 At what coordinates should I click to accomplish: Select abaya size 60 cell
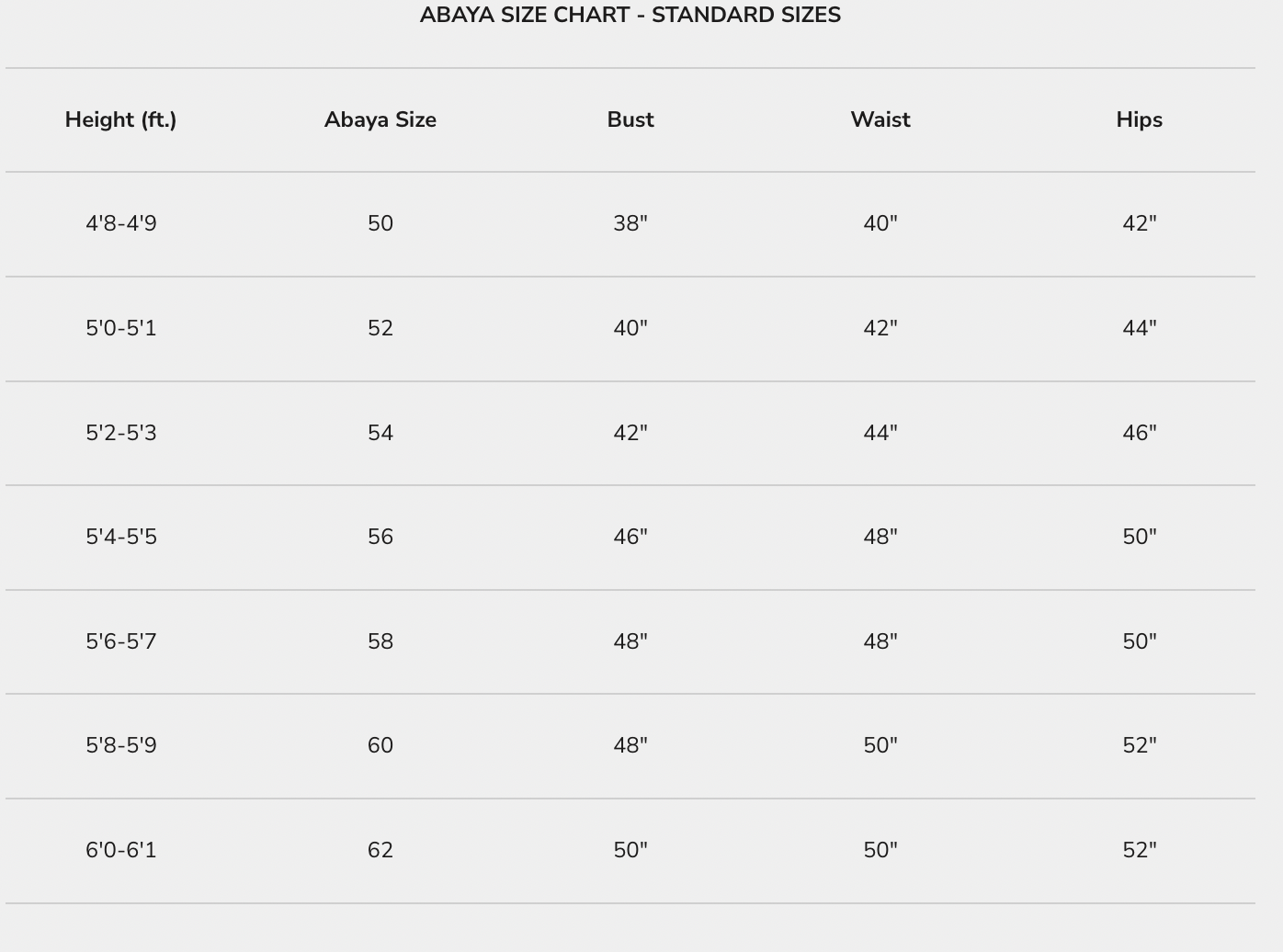coord(380,746)
